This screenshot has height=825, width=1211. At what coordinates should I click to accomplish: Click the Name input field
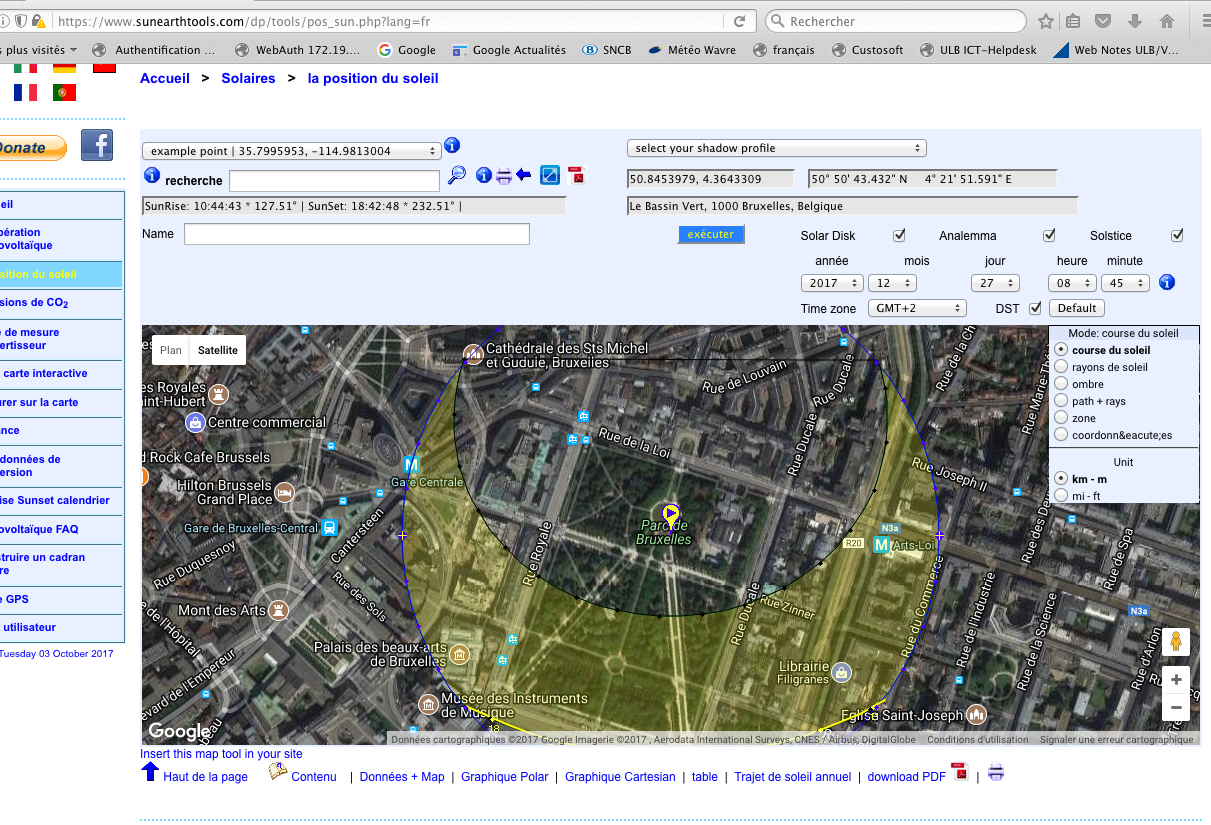coord(356,234)
